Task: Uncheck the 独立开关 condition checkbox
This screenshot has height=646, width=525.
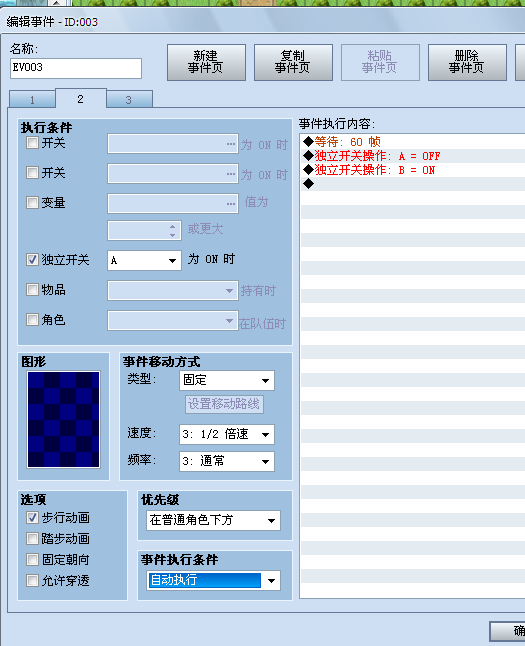Action: 32,260
